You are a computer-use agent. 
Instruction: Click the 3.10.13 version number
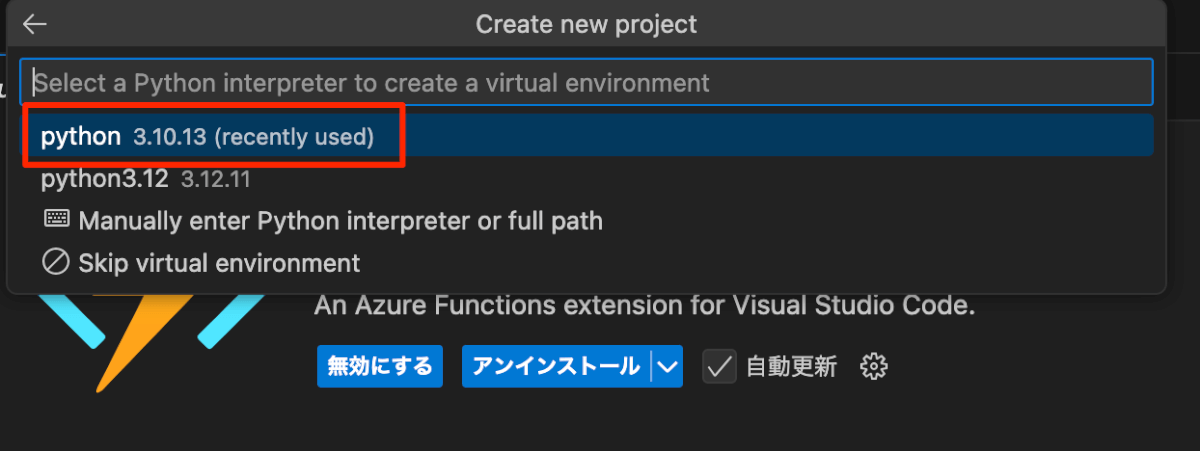click(169, 137)
